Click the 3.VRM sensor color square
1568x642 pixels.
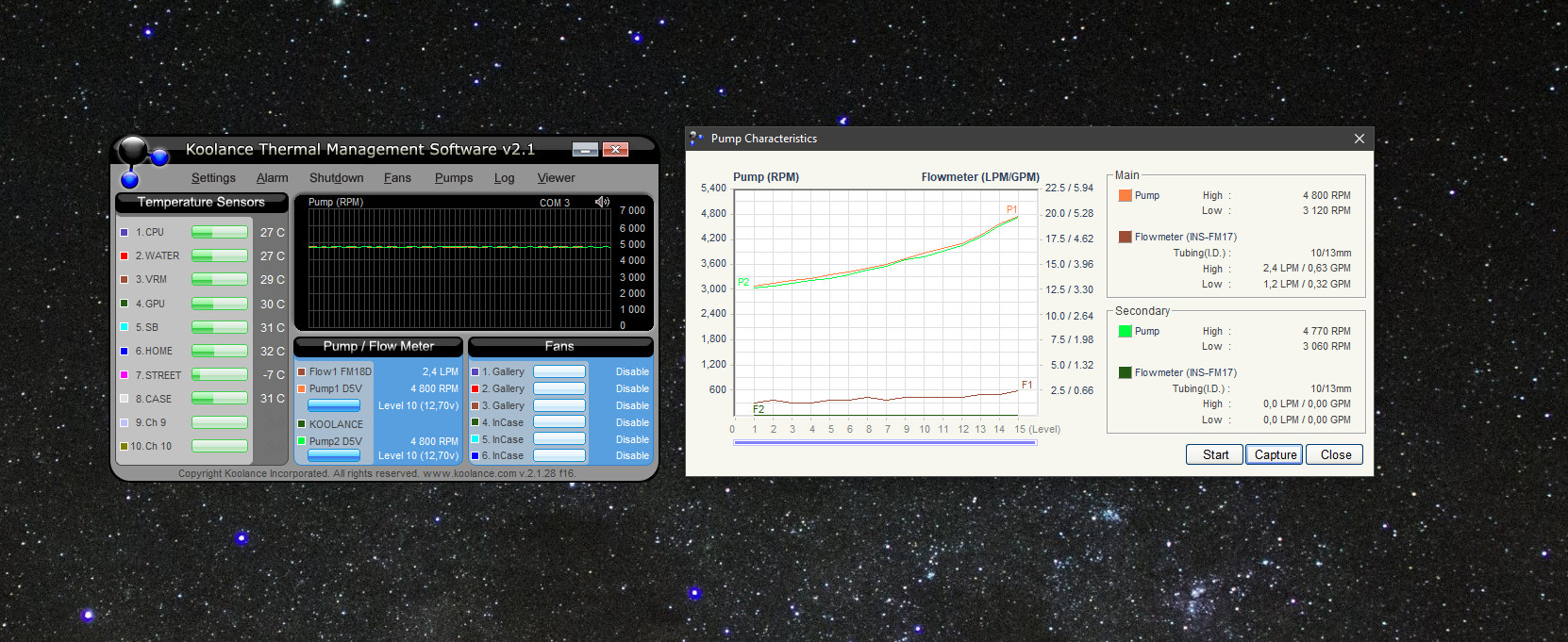124,279
